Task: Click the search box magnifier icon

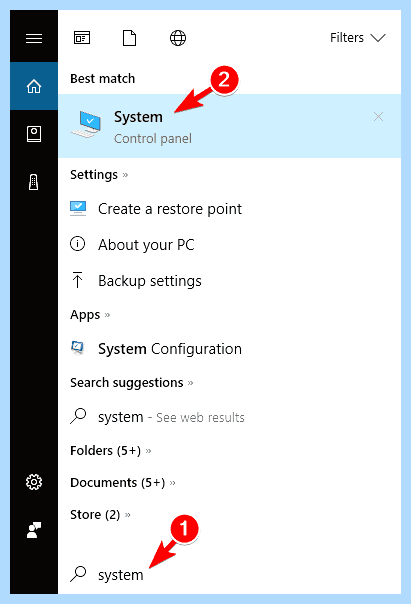Action: point(78,574)
